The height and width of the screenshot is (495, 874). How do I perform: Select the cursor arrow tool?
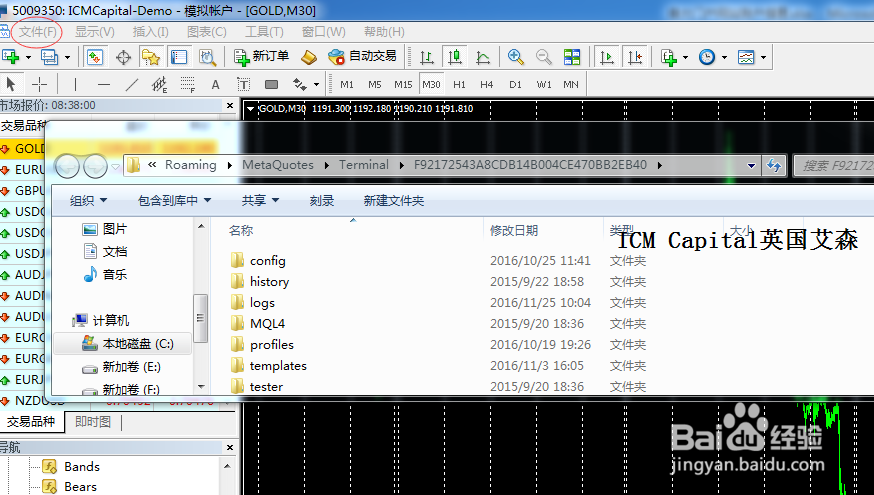point(11,85)
